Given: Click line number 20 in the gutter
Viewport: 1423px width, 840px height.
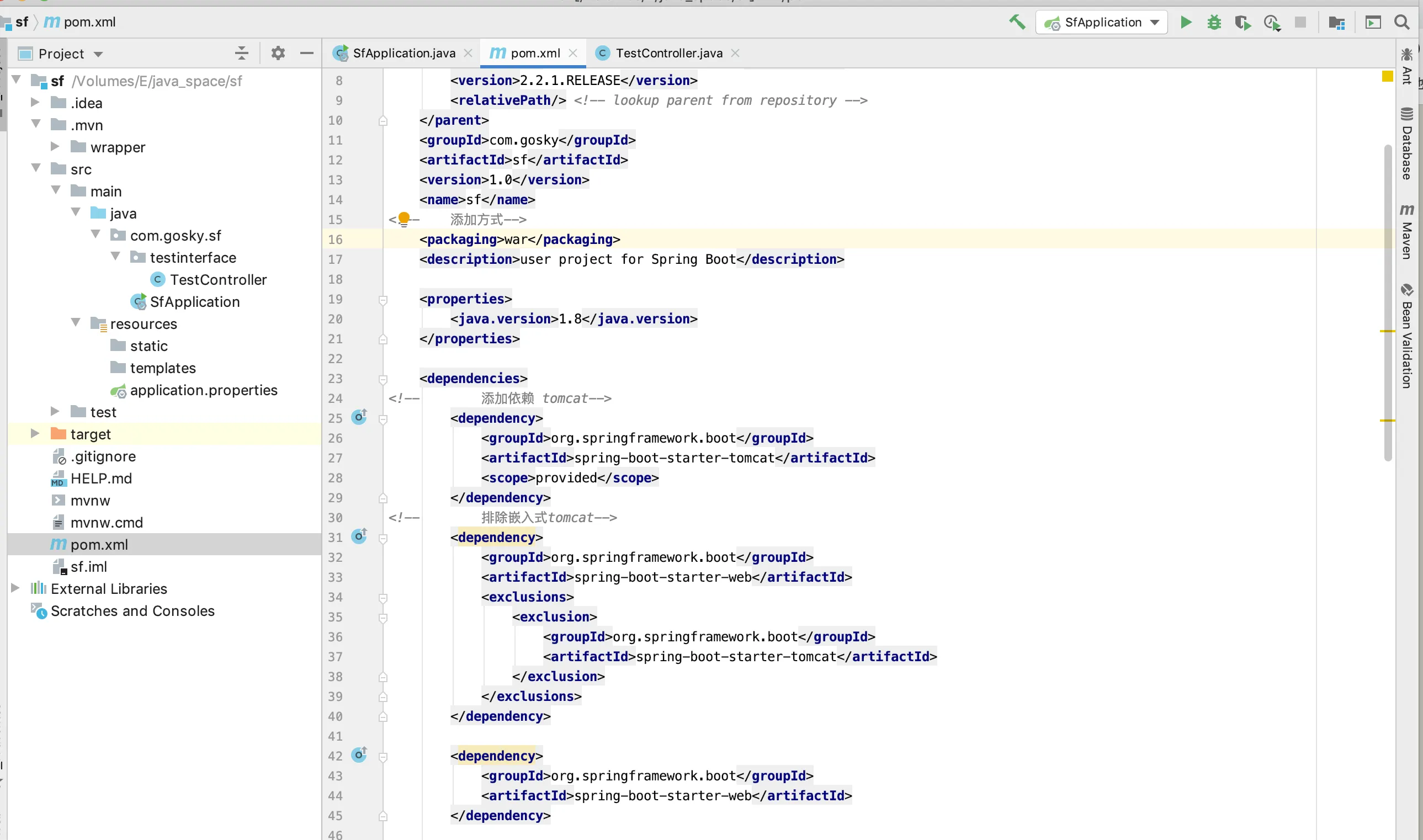Looking at the screenshot, I should (335, 318).
